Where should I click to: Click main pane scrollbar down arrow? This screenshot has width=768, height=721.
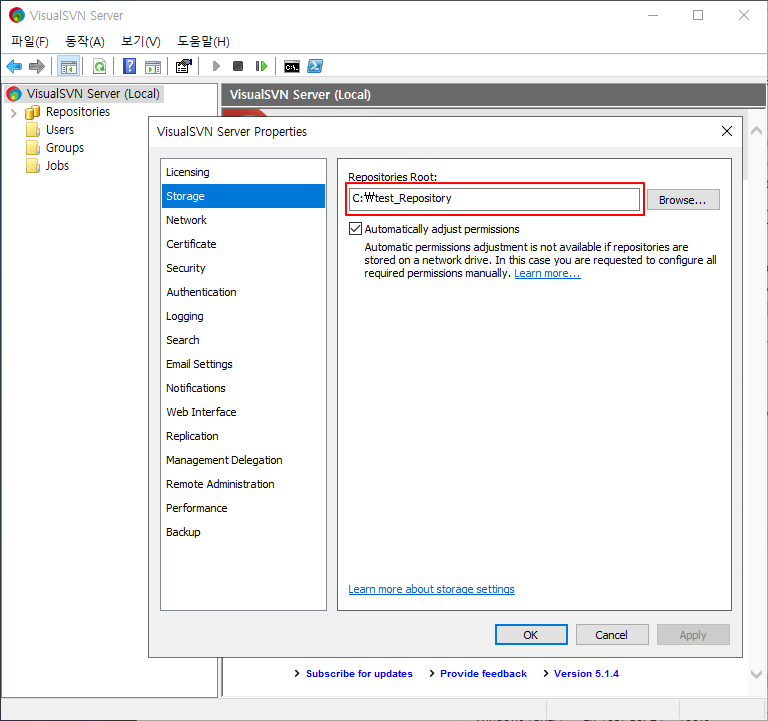point(756,674)
